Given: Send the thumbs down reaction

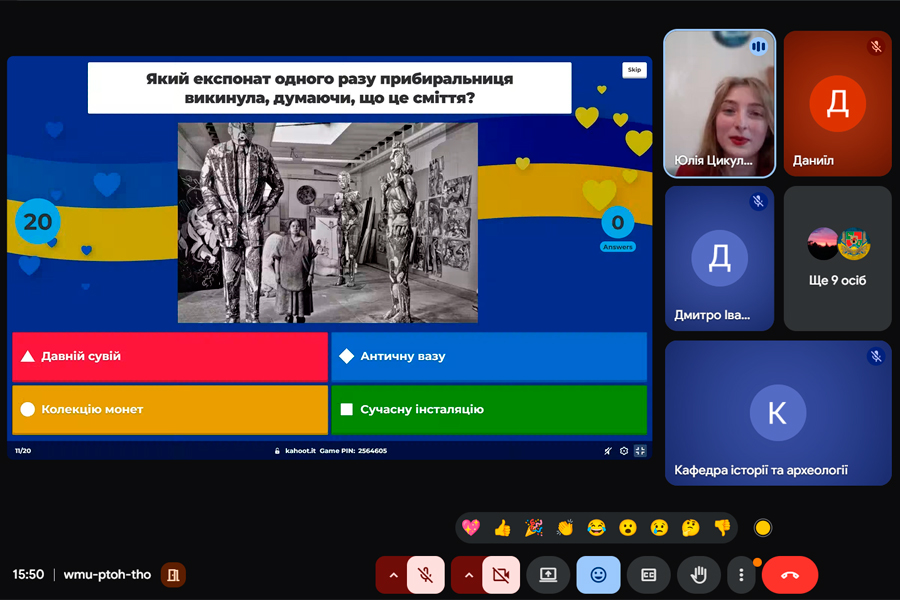Looking at the screenshot, I should pyautogui.click(x=722, y=527).
